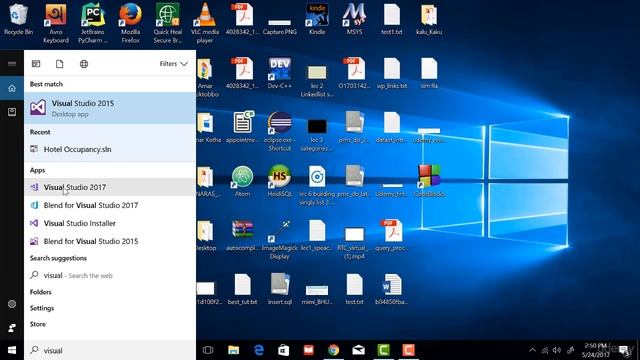Click the Settings category

tap(42, 308)
